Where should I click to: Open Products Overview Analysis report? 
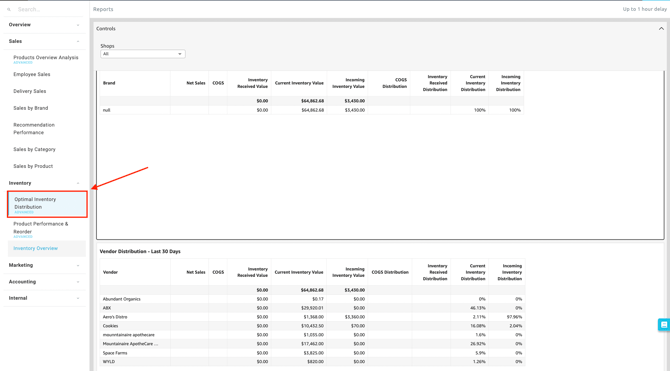[x=46, y=57]
